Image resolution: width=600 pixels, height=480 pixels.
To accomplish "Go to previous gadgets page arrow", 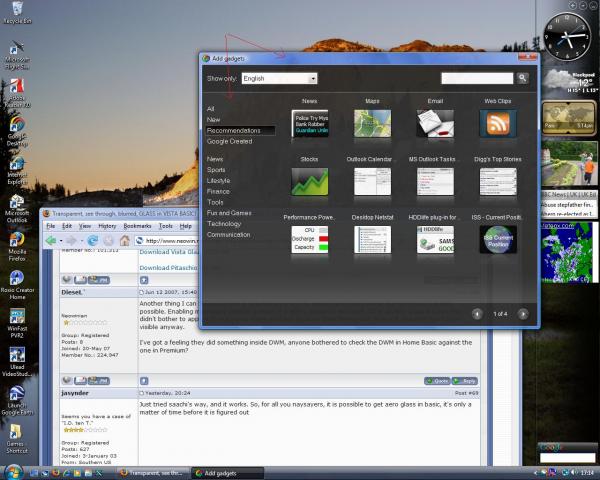I will pyautogui.click(x=477, y=314).
